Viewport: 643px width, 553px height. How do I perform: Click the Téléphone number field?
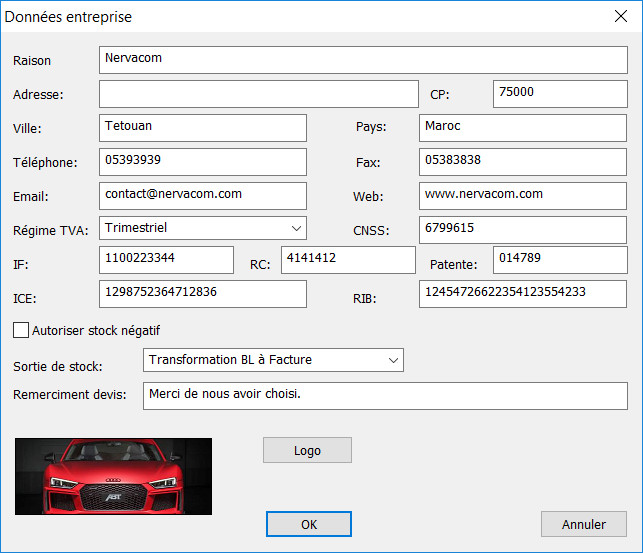point(203,161)
